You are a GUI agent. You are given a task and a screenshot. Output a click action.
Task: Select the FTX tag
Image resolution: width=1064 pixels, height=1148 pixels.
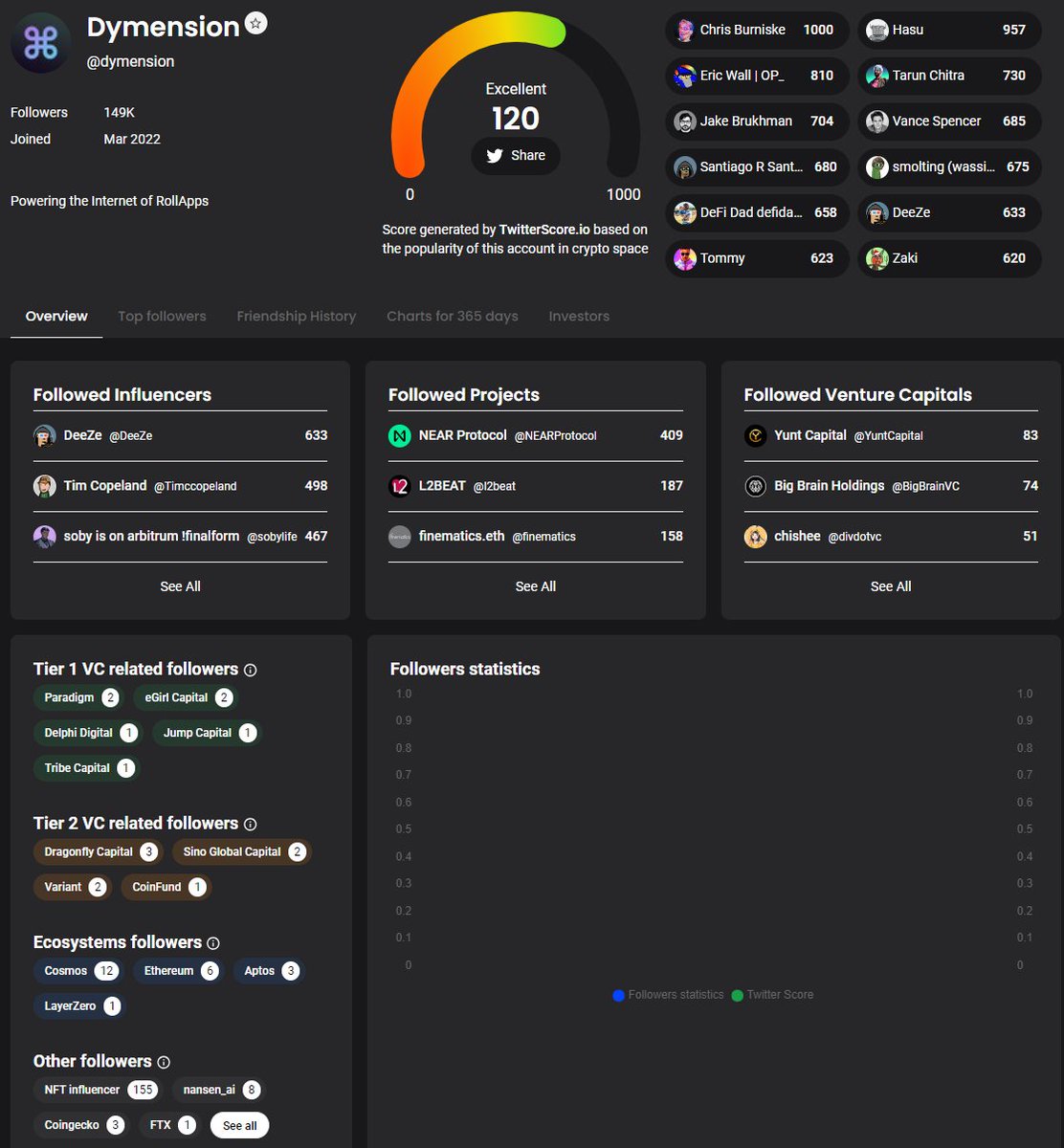pos(169,1126)
